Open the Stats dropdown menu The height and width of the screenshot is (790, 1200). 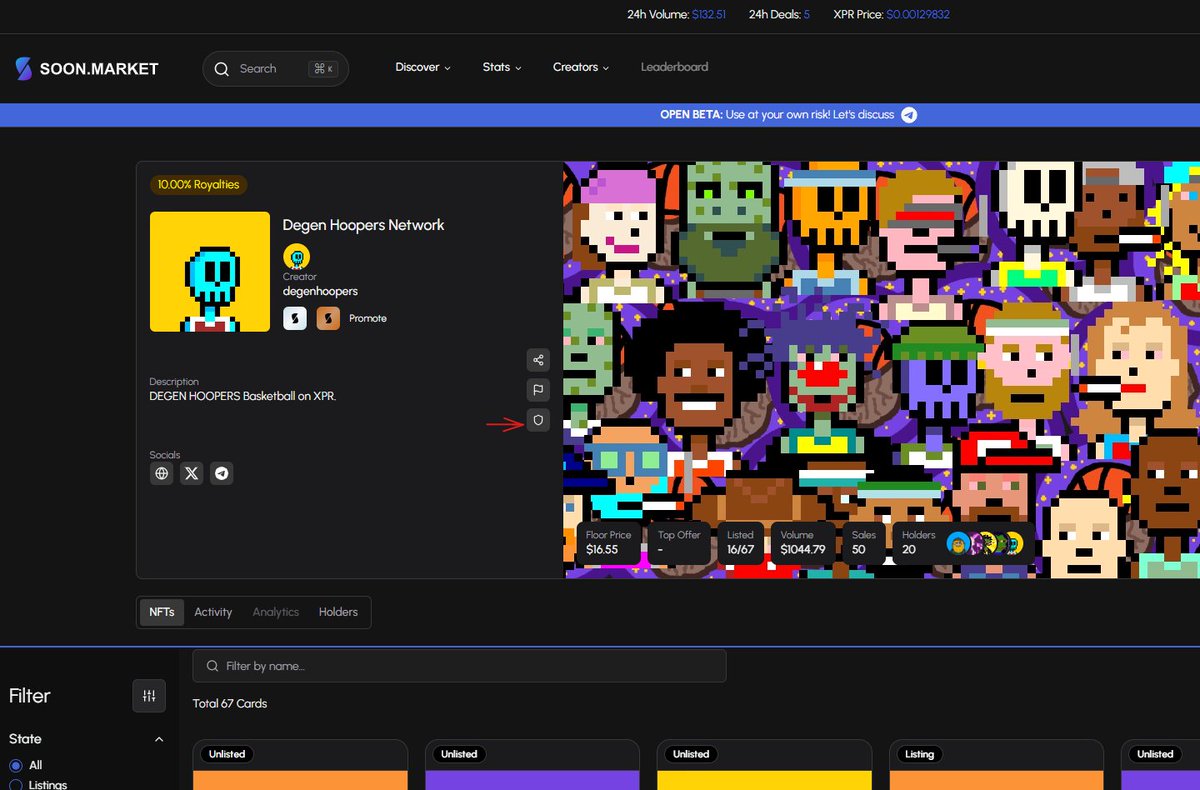point(502,67)
